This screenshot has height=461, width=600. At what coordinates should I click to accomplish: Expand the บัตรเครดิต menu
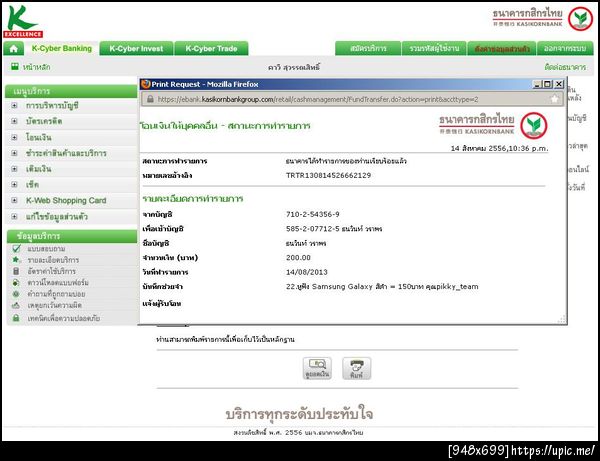[15, 121]
